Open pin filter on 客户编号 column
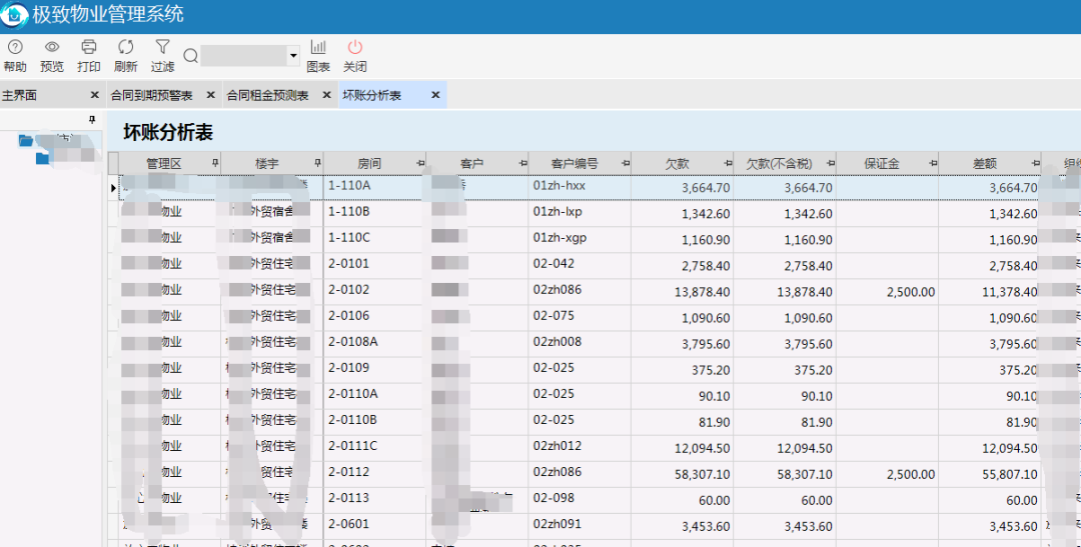The width and height of the screenshot is (1081, 547). point(625,163)
